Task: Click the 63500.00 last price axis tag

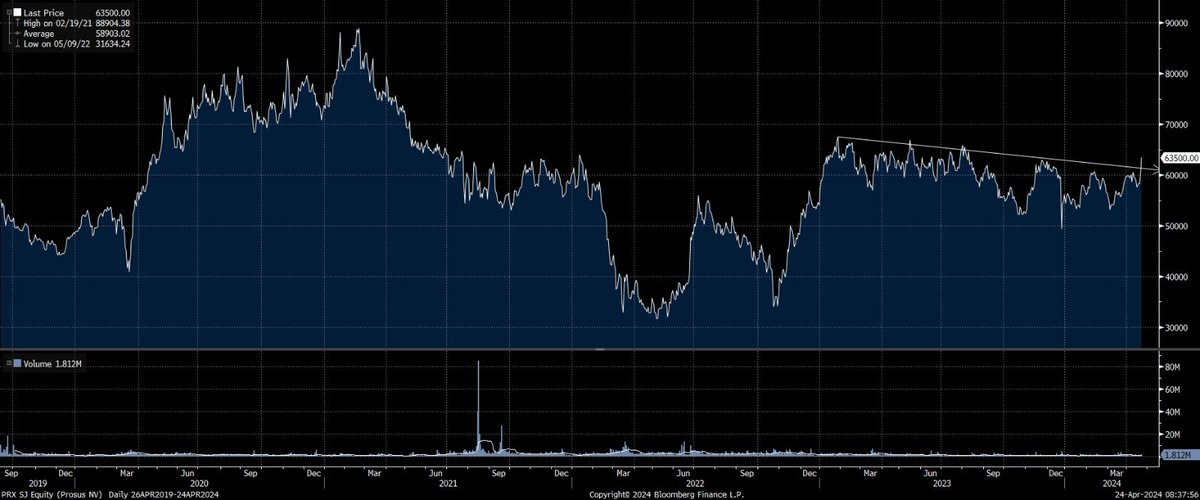Action: 1179,158
